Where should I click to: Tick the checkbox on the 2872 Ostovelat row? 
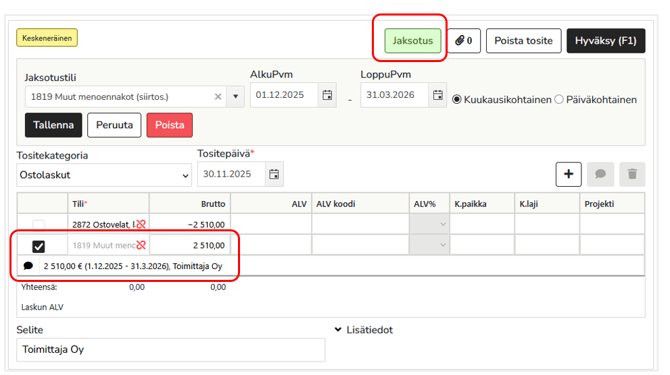pos(38,224)
